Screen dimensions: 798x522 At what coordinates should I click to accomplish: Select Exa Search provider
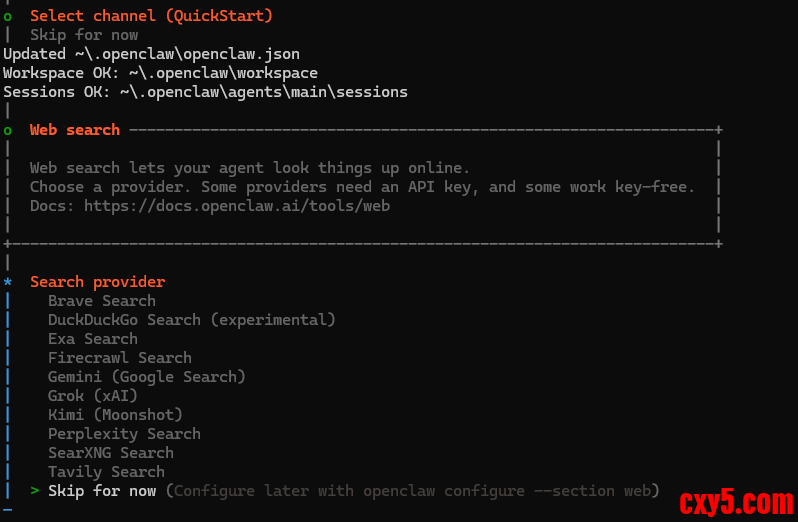coord(92,339)
